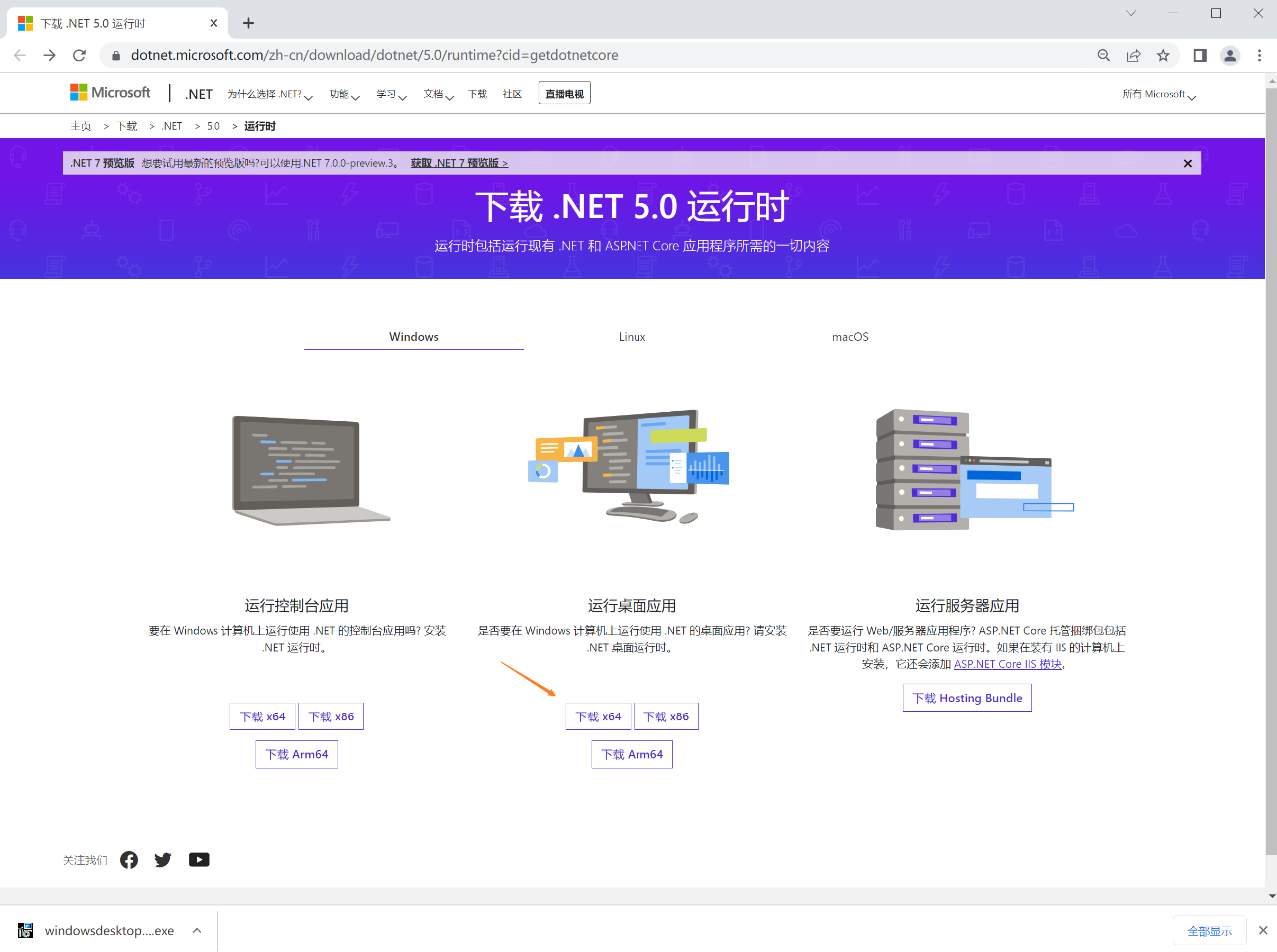1277x952 pixels.
Task: Click the share page icon
Action: click(1133, 55)
